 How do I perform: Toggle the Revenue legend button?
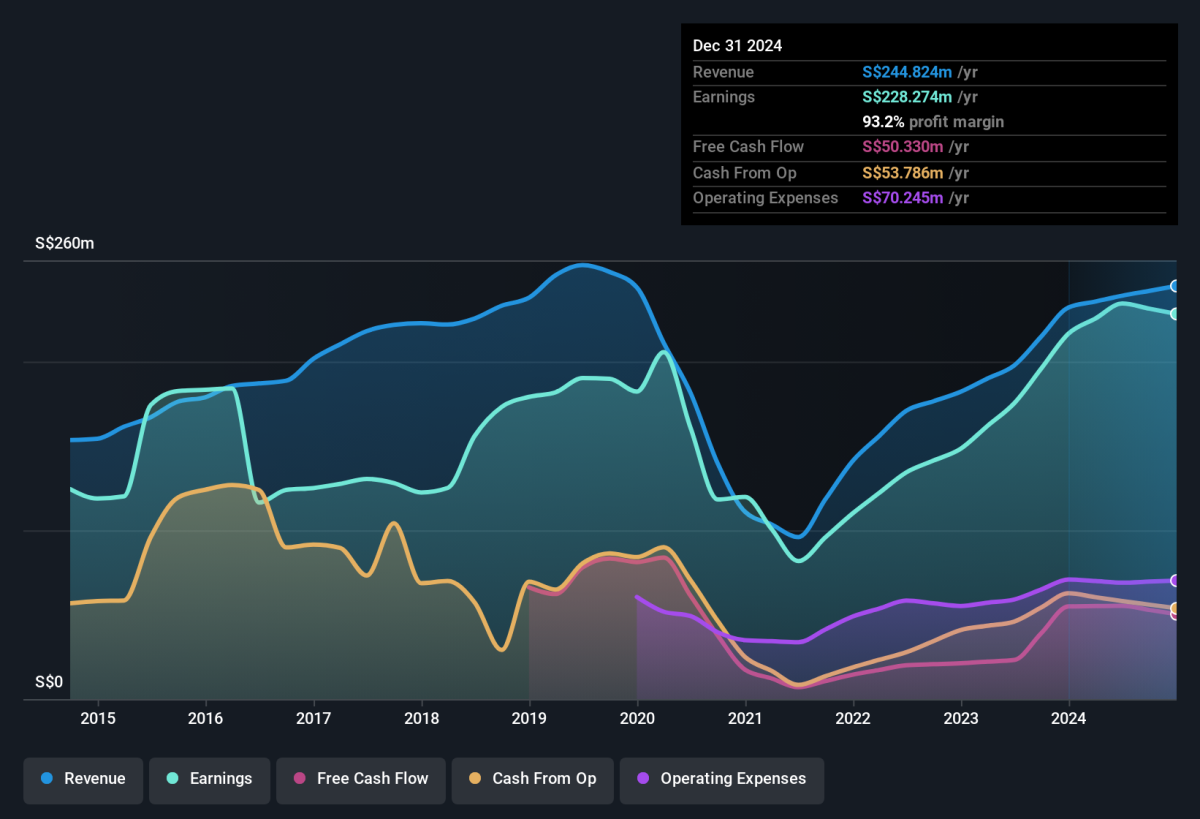84,779
